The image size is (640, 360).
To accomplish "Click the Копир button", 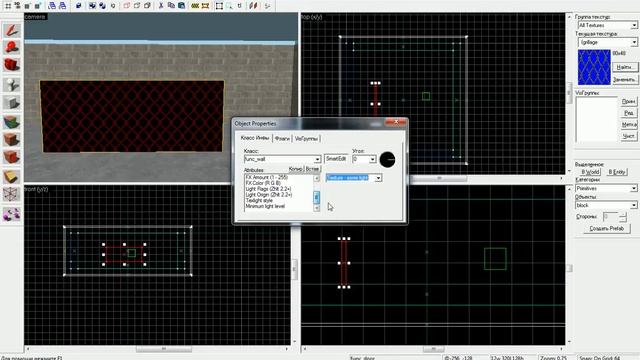I will tap(296, 169).
